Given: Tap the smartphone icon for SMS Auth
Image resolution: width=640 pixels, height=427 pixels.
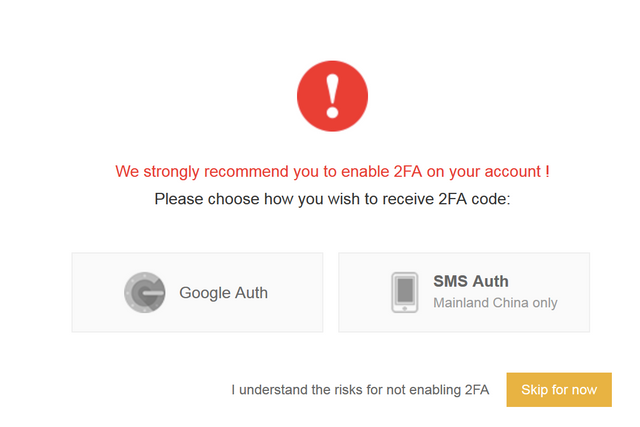Looking at the screenshot, I should (404, 292).
